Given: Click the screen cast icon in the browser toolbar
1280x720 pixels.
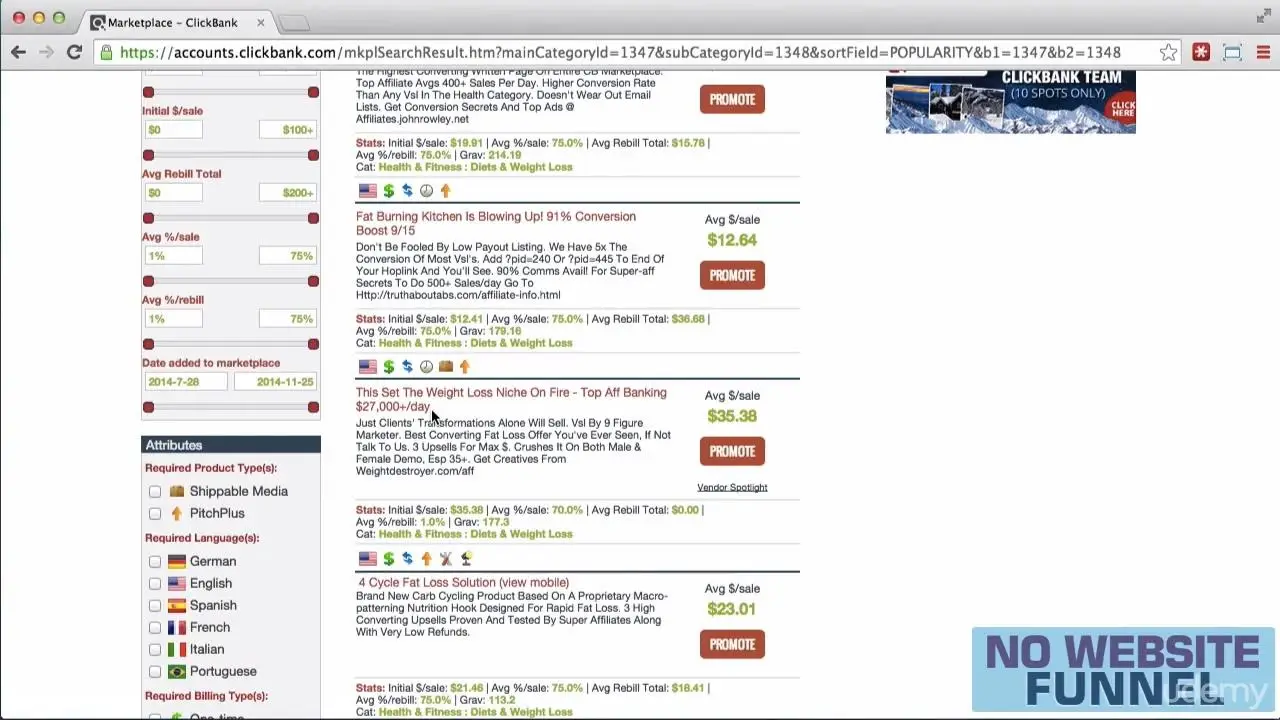Looking at the screenshot, I should coord(1232,53).
